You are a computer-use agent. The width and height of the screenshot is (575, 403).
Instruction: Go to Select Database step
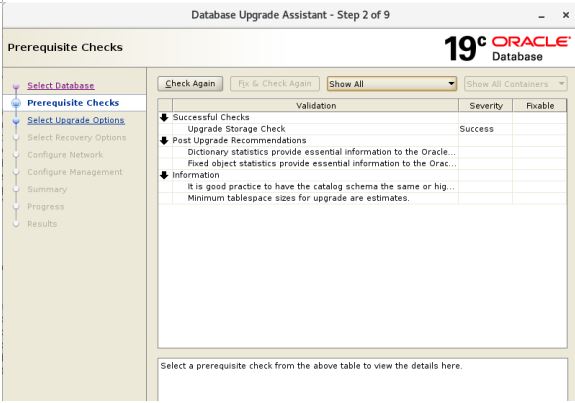click(61, 85)
